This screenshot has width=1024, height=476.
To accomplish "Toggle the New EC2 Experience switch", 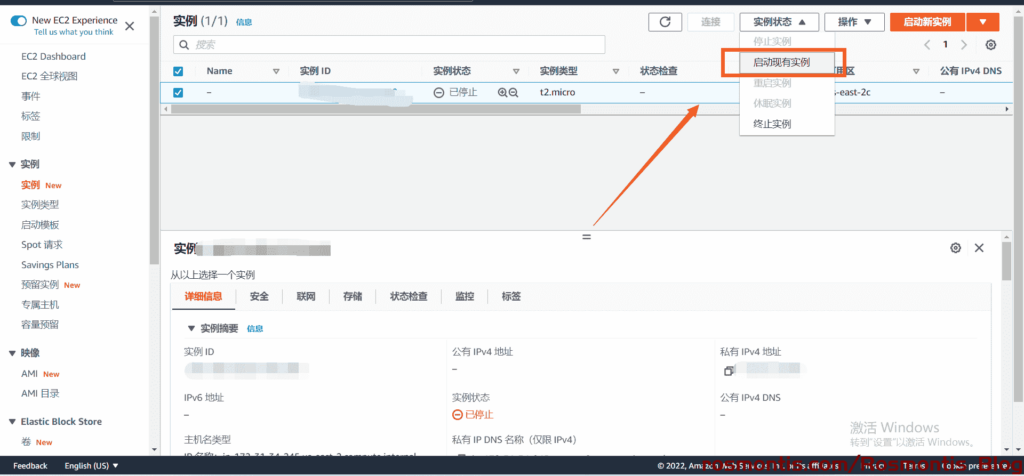I will tap(18, 21).
